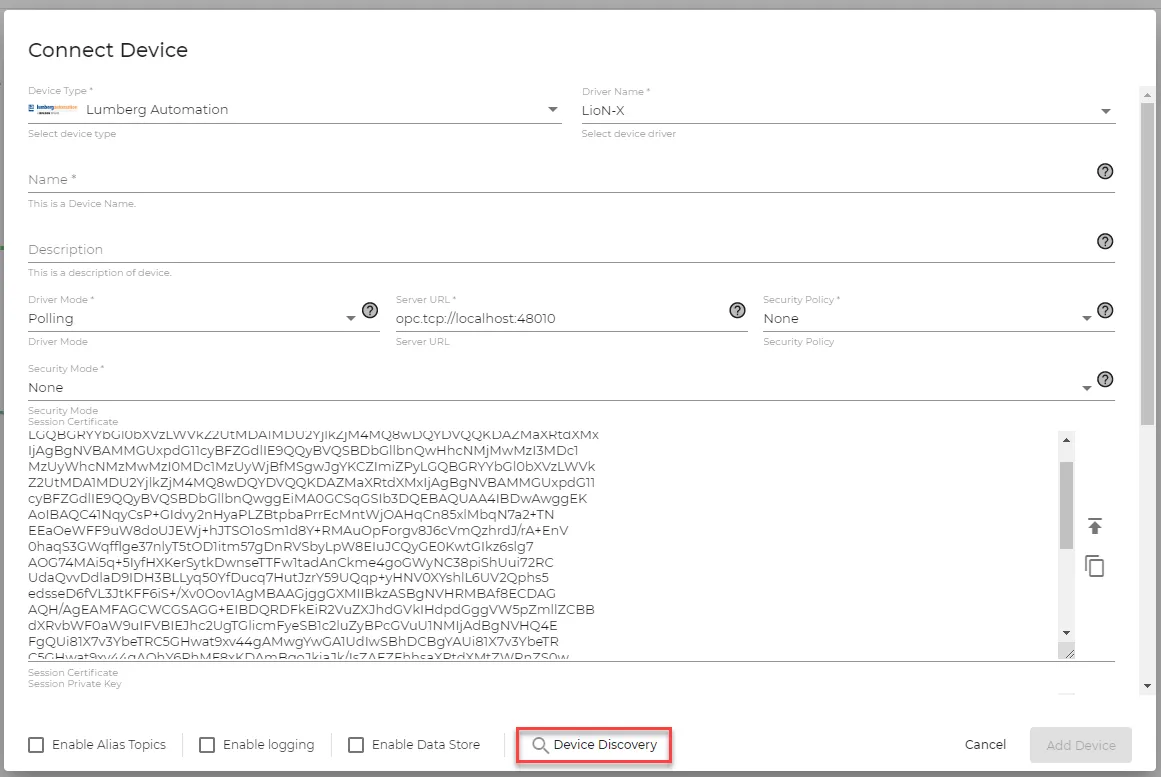The width and height of the screenshot is (1161, 777).
Task: Open the Driver Name dropdown
Action: [x=848, y=110]
